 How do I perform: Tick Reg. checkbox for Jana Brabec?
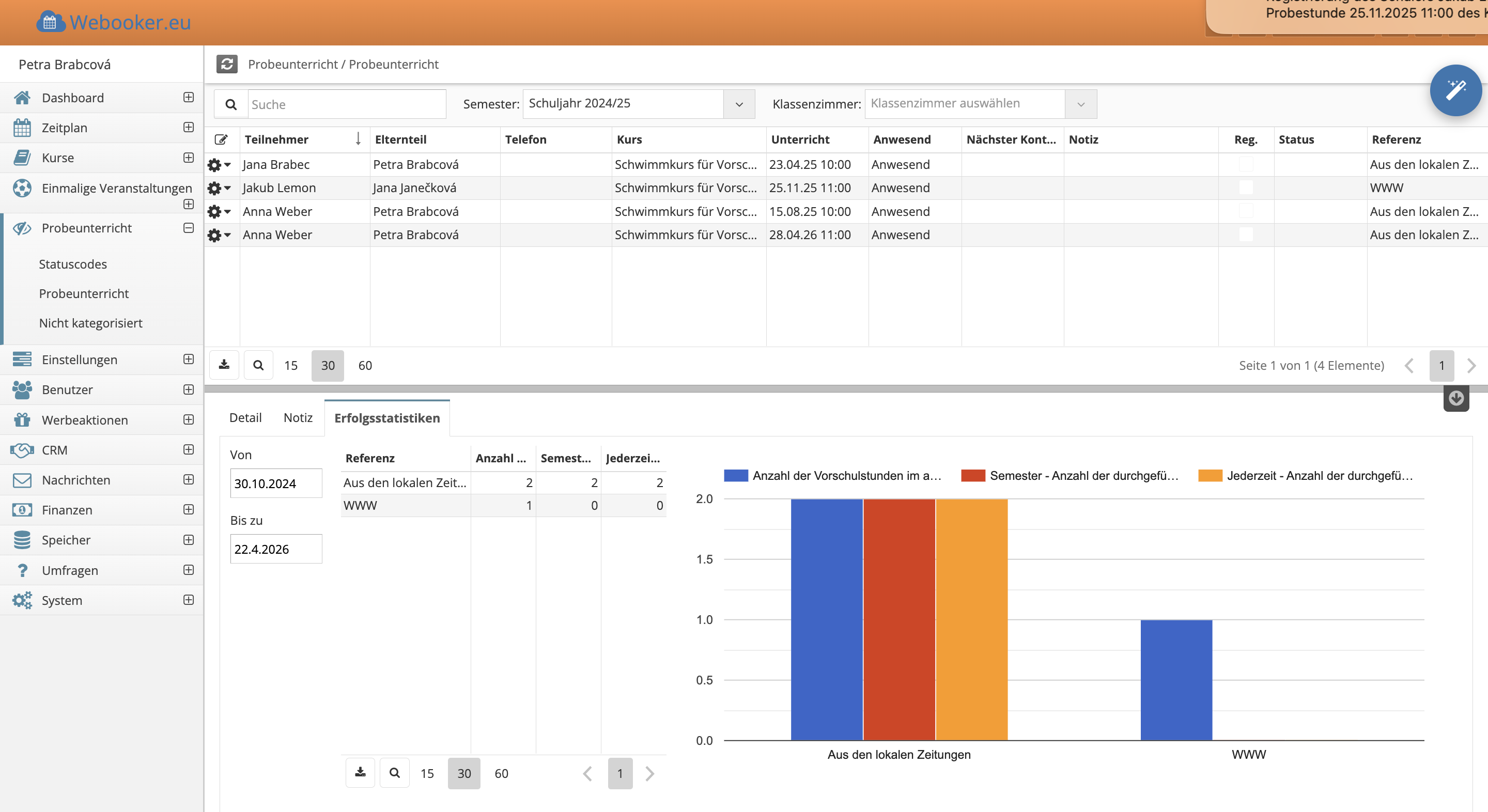[x=1246, y=165]
